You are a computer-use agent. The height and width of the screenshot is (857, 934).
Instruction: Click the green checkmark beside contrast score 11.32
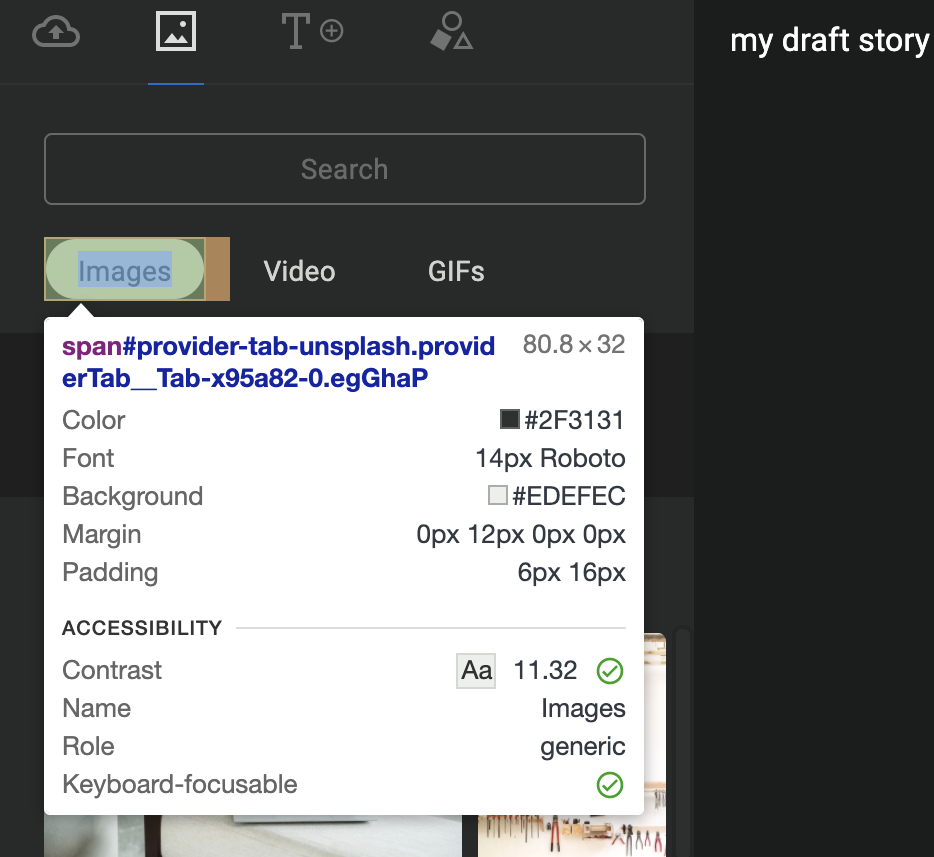pos(610,671)
